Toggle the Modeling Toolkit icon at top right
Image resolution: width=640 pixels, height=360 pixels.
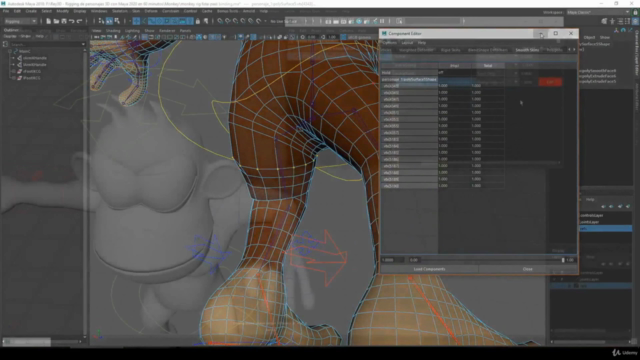click(x=604, y=21)
